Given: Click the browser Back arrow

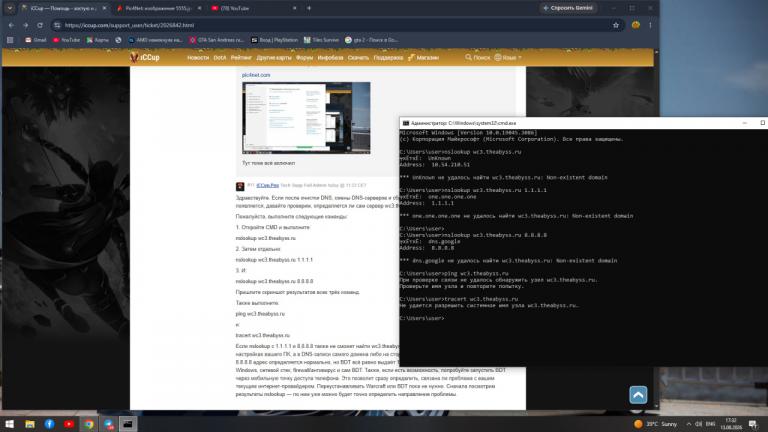Looking at the screenshot, I should point(11,25).
